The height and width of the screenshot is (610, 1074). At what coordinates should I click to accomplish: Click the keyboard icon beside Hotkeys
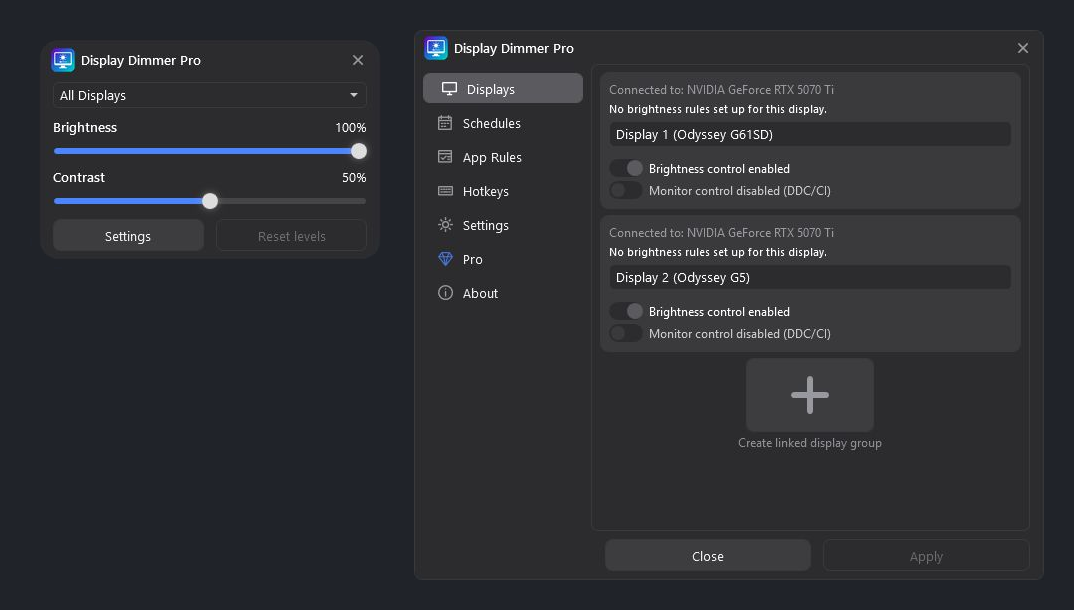445,191
